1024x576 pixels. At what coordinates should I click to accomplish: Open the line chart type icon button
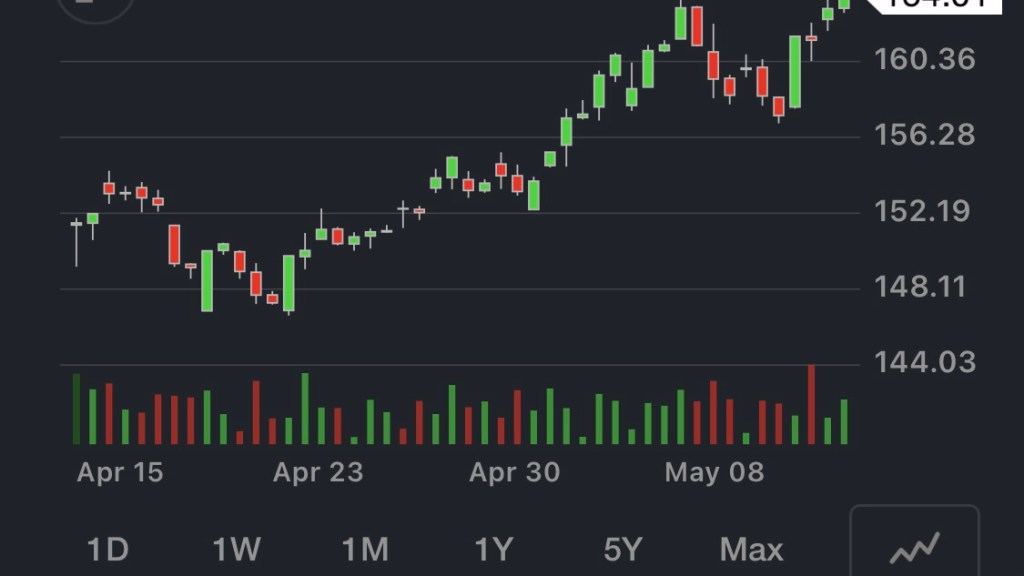[914, 547]
